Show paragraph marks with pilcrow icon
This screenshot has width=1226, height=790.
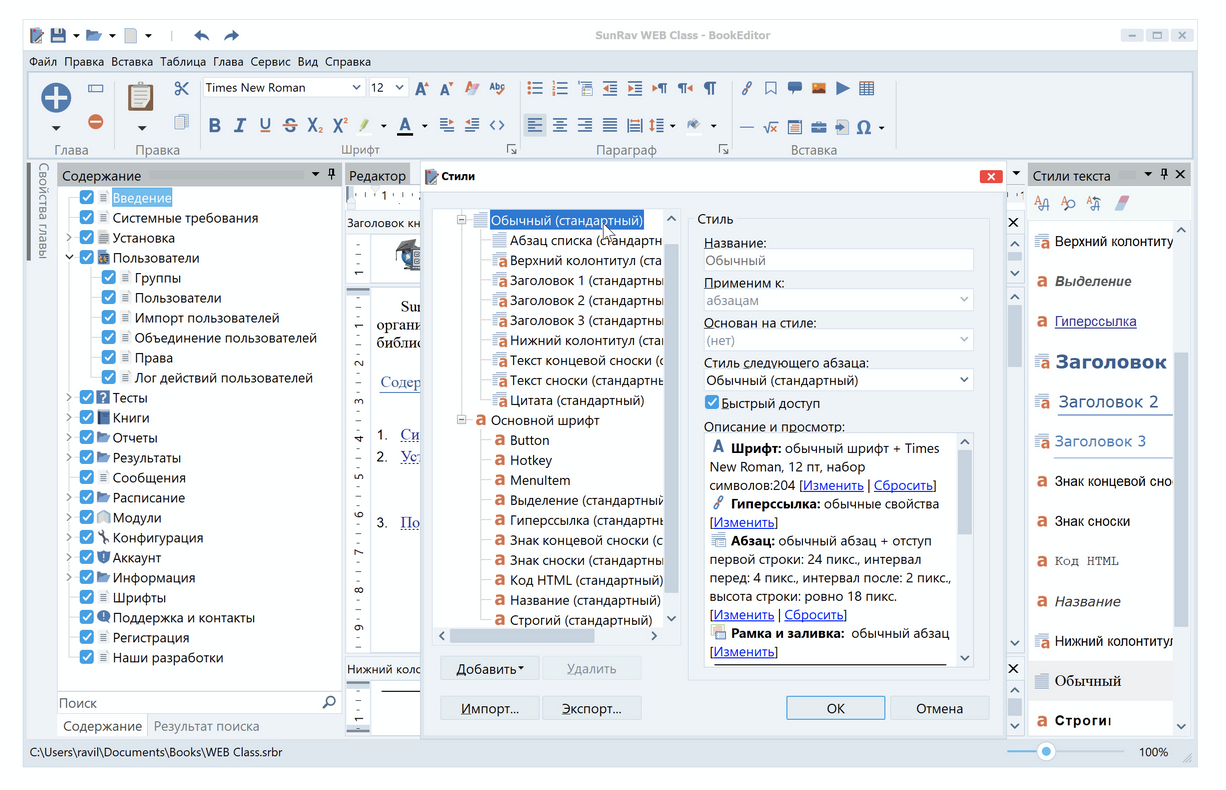click(710, 88)
